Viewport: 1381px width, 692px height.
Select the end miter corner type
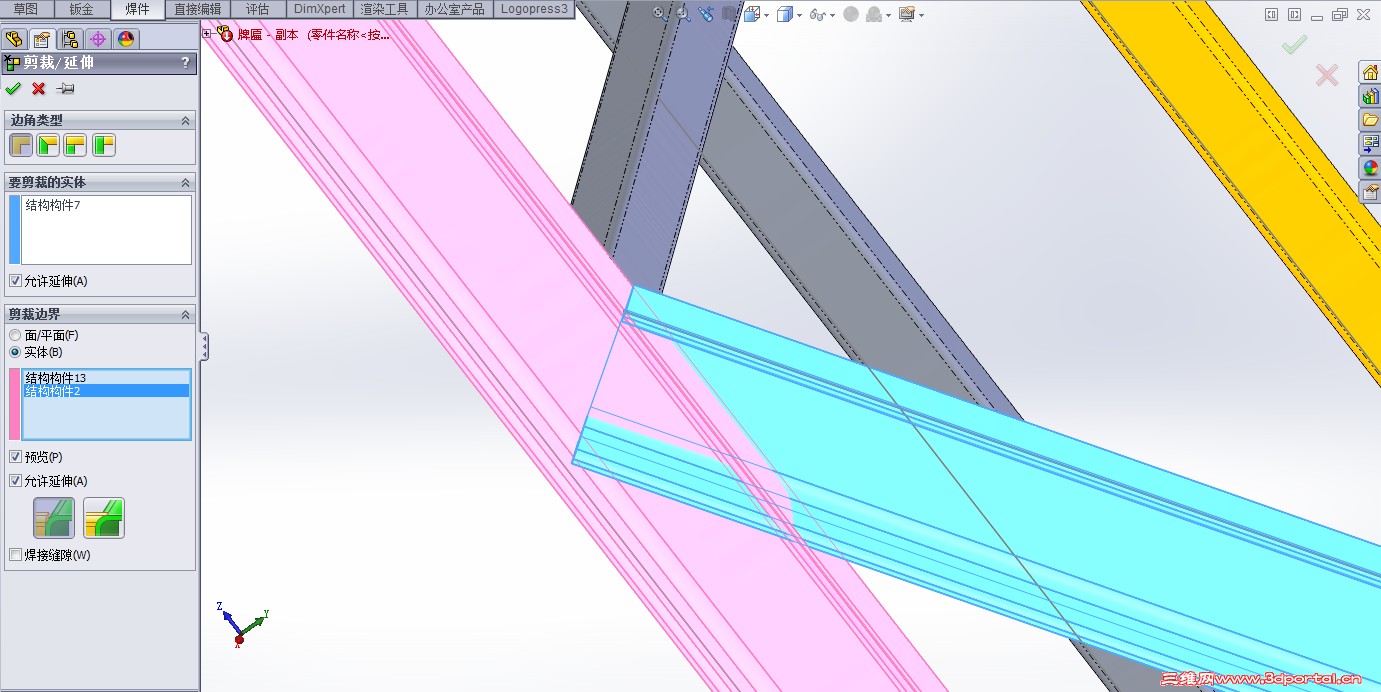[48, 146]
